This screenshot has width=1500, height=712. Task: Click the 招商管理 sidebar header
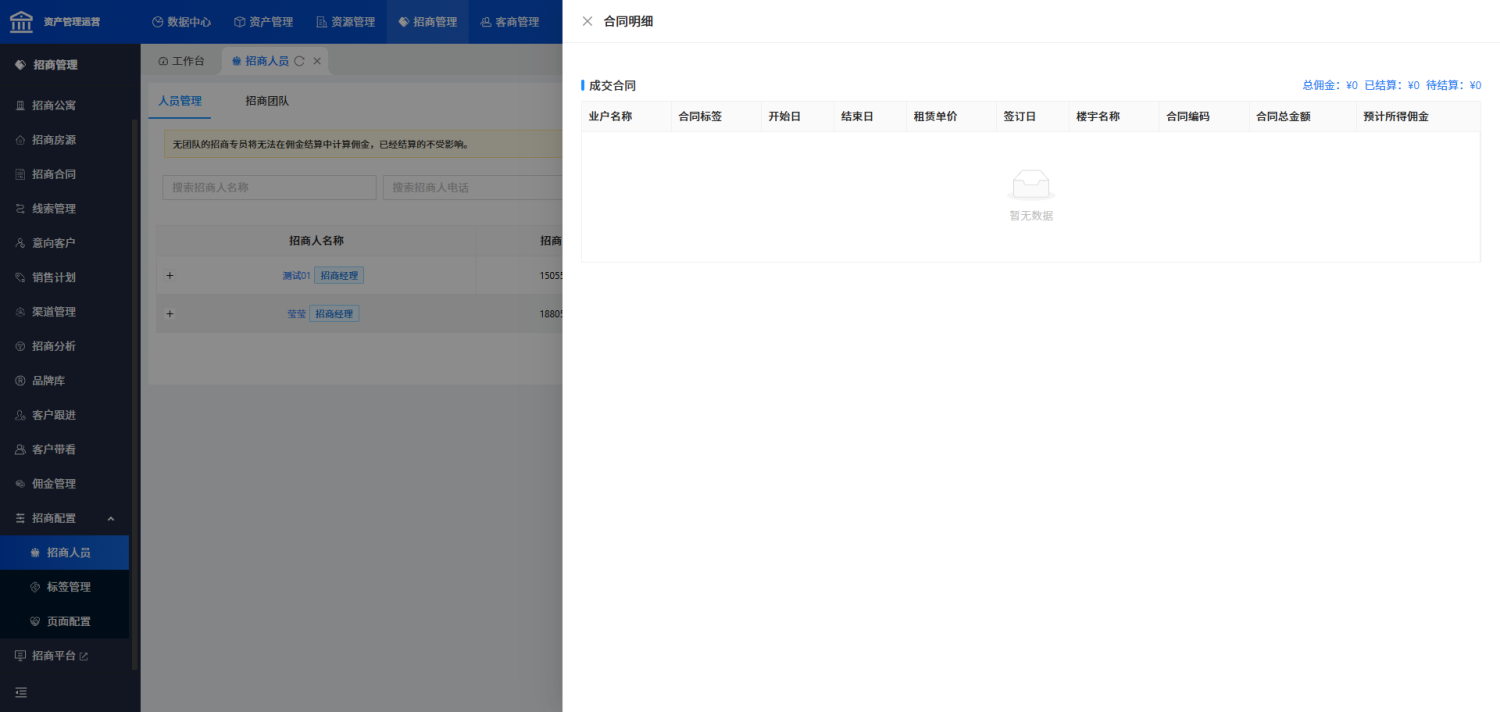click(55, 65)
